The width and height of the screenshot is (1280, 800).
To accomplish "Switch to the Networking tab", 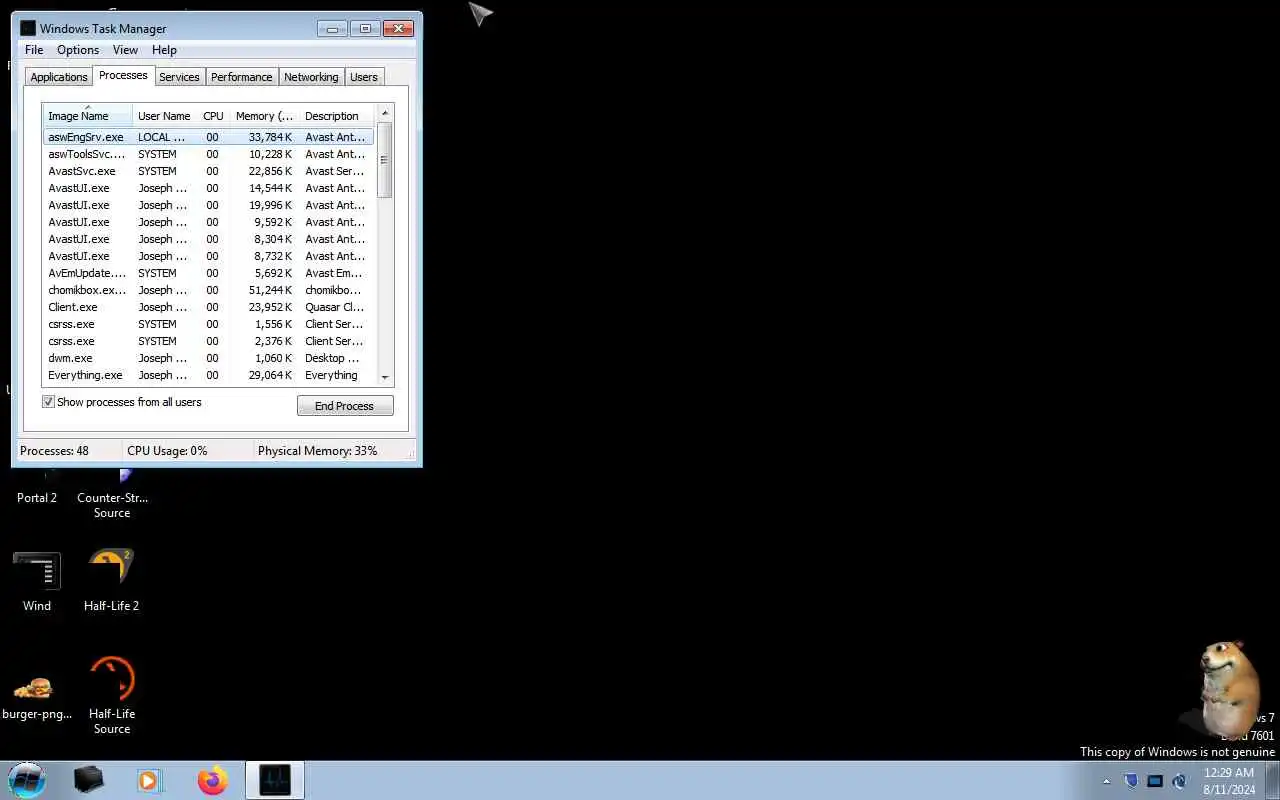I will (x=311, y=77).
